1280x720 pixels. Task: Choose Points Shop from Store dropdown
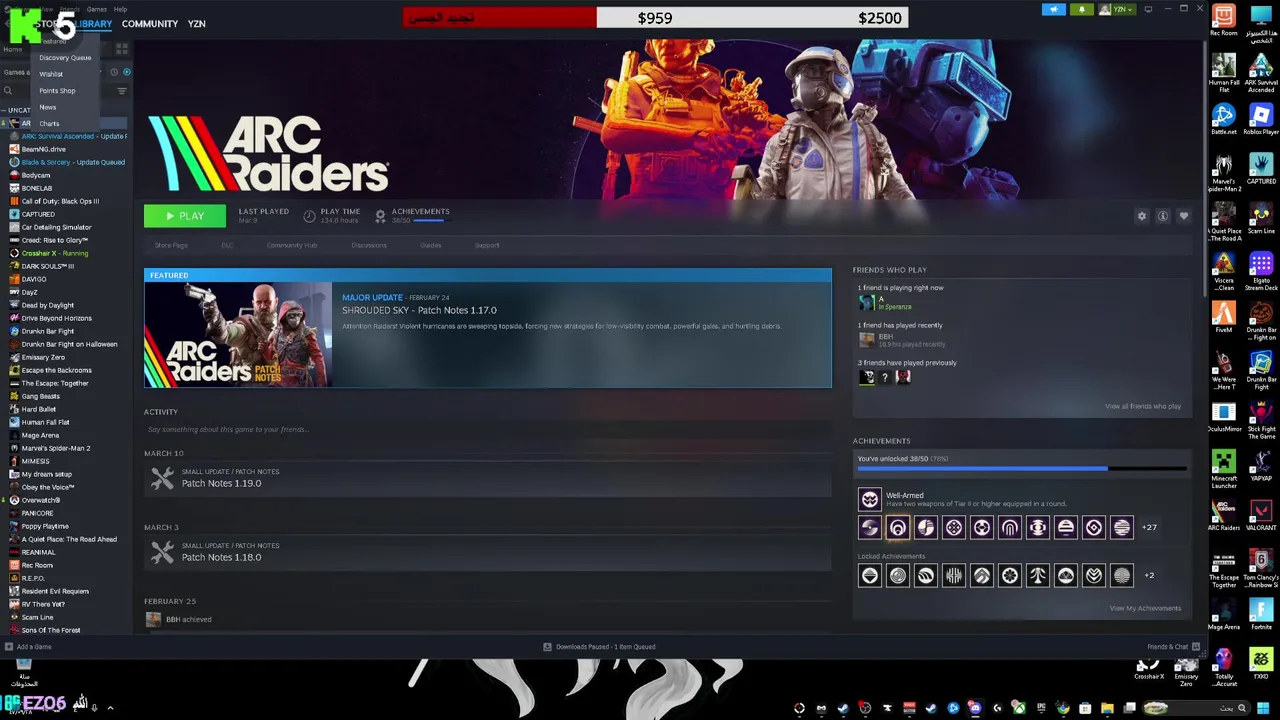point(57,91)
